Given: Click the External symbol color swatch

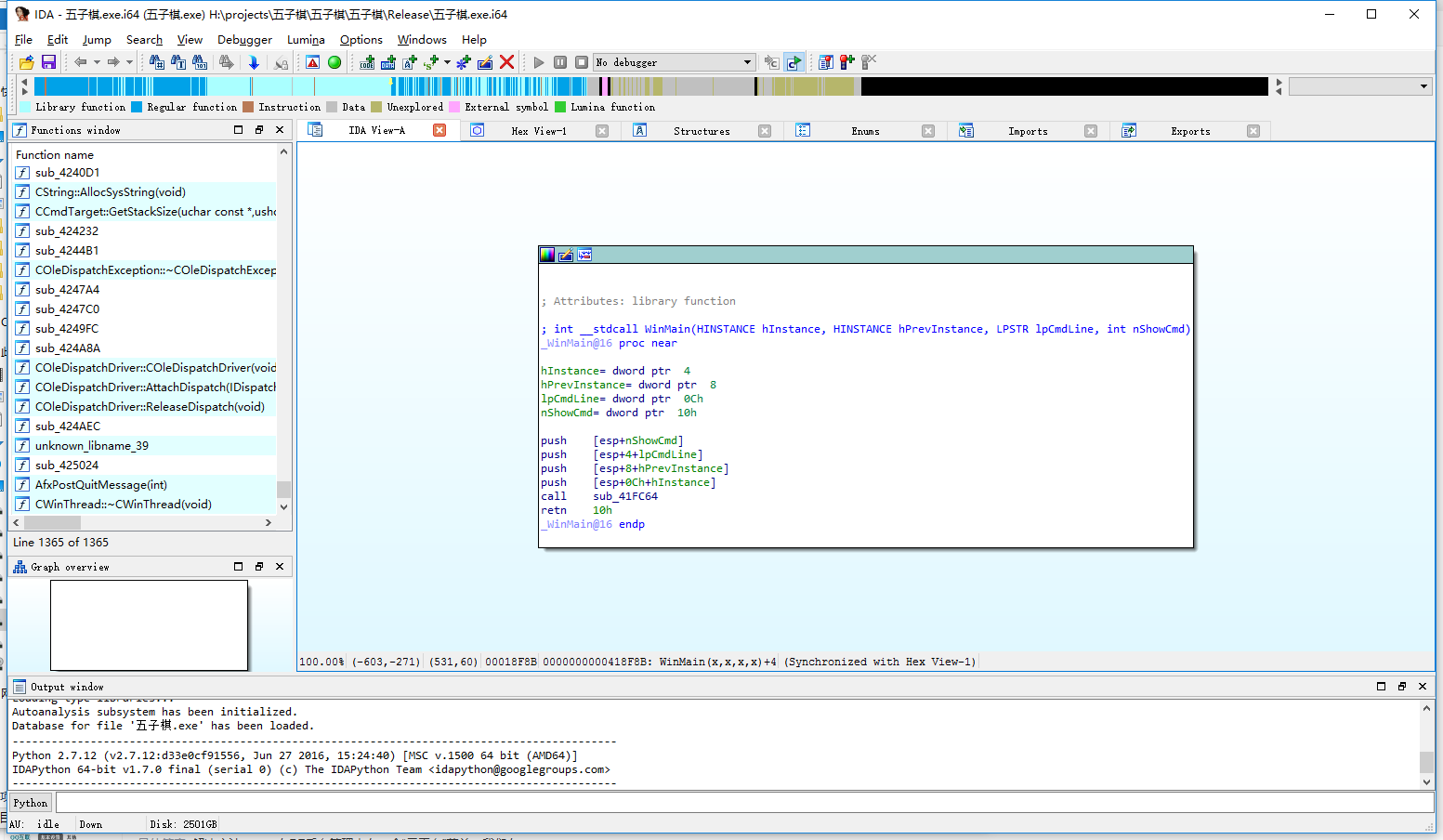Looking at the screenshot, I should coord(455,107).
